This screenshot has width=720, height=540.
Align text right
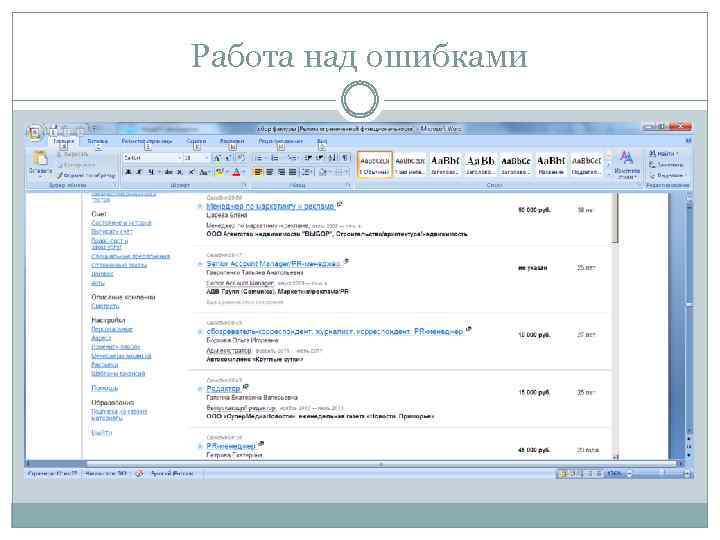click(x=281, y=172)
